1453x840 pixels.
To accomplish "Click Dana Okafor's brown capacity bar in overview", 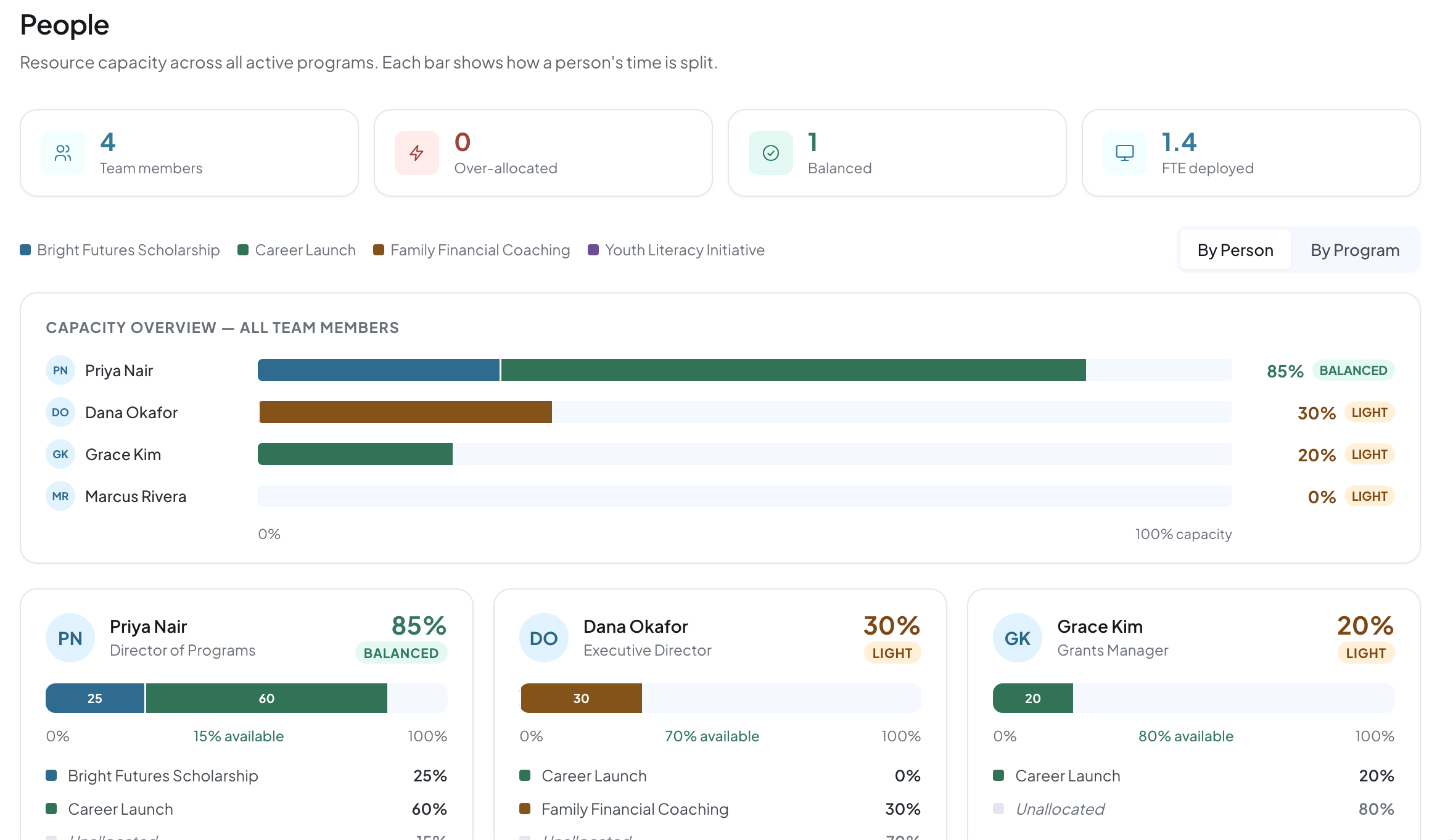I will point(405,412).
